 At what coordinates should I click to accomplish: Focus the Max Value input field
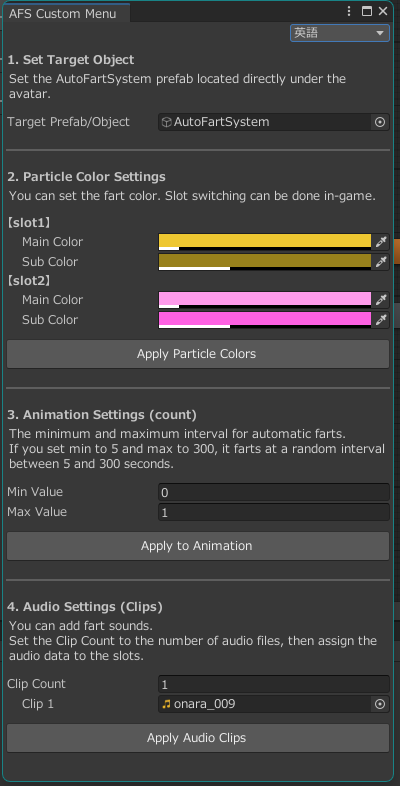coord(274,512)
